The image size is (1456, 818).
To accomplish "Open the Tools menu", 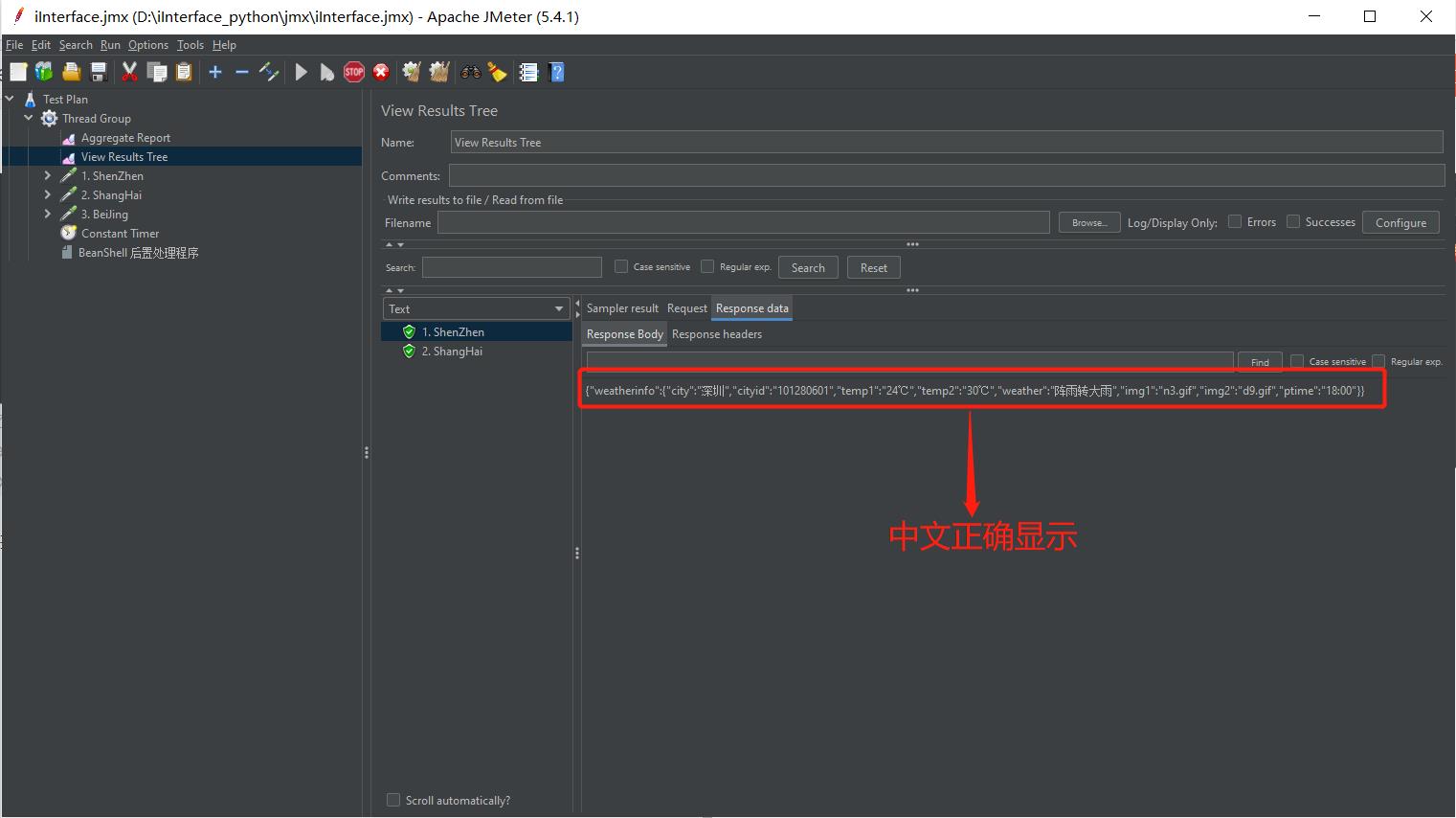I will click(x=190, y=45).
